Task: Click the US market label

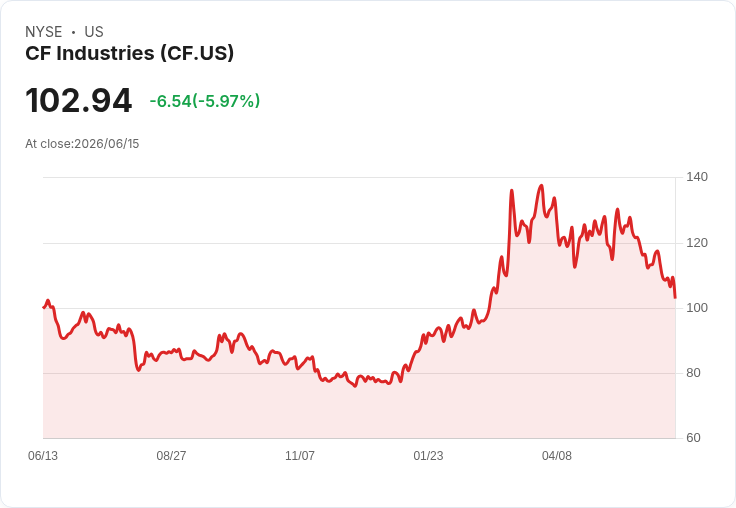Action: coord(94,32)
